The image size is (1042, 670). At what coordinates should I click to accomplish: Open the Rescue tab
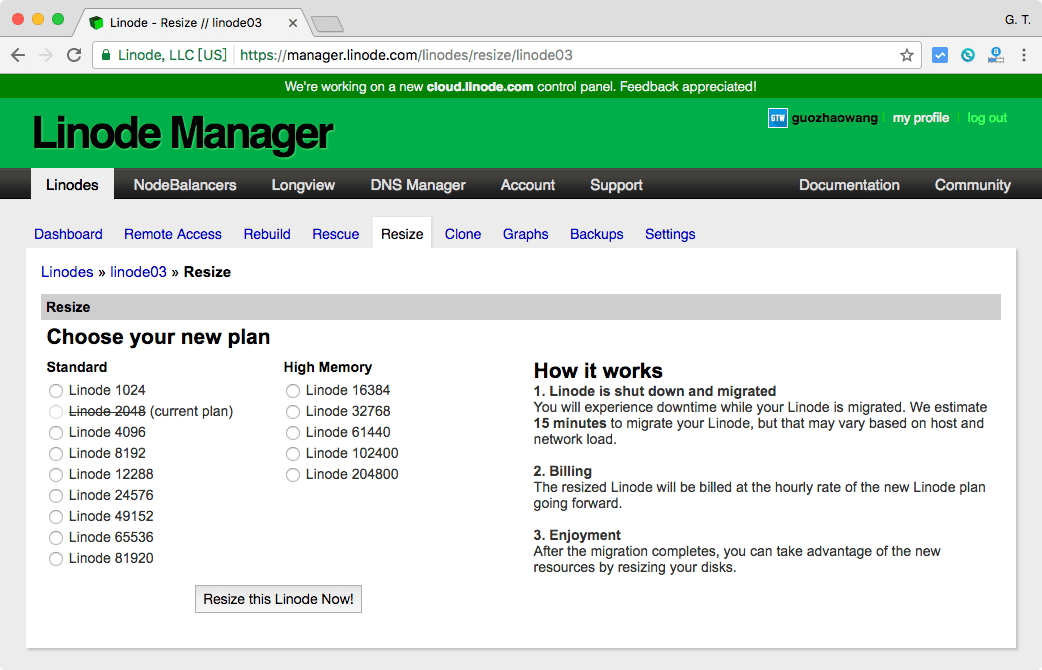point(335,234)
